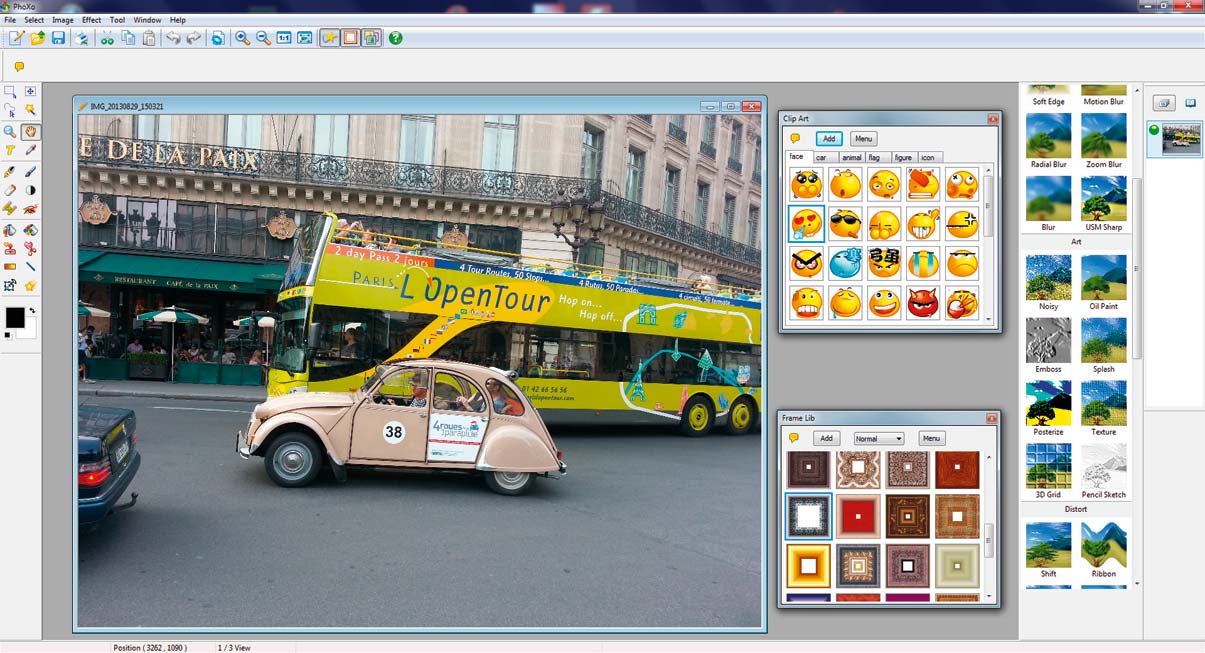
Task: Click the Cut scissors icon
Action: 107,38
